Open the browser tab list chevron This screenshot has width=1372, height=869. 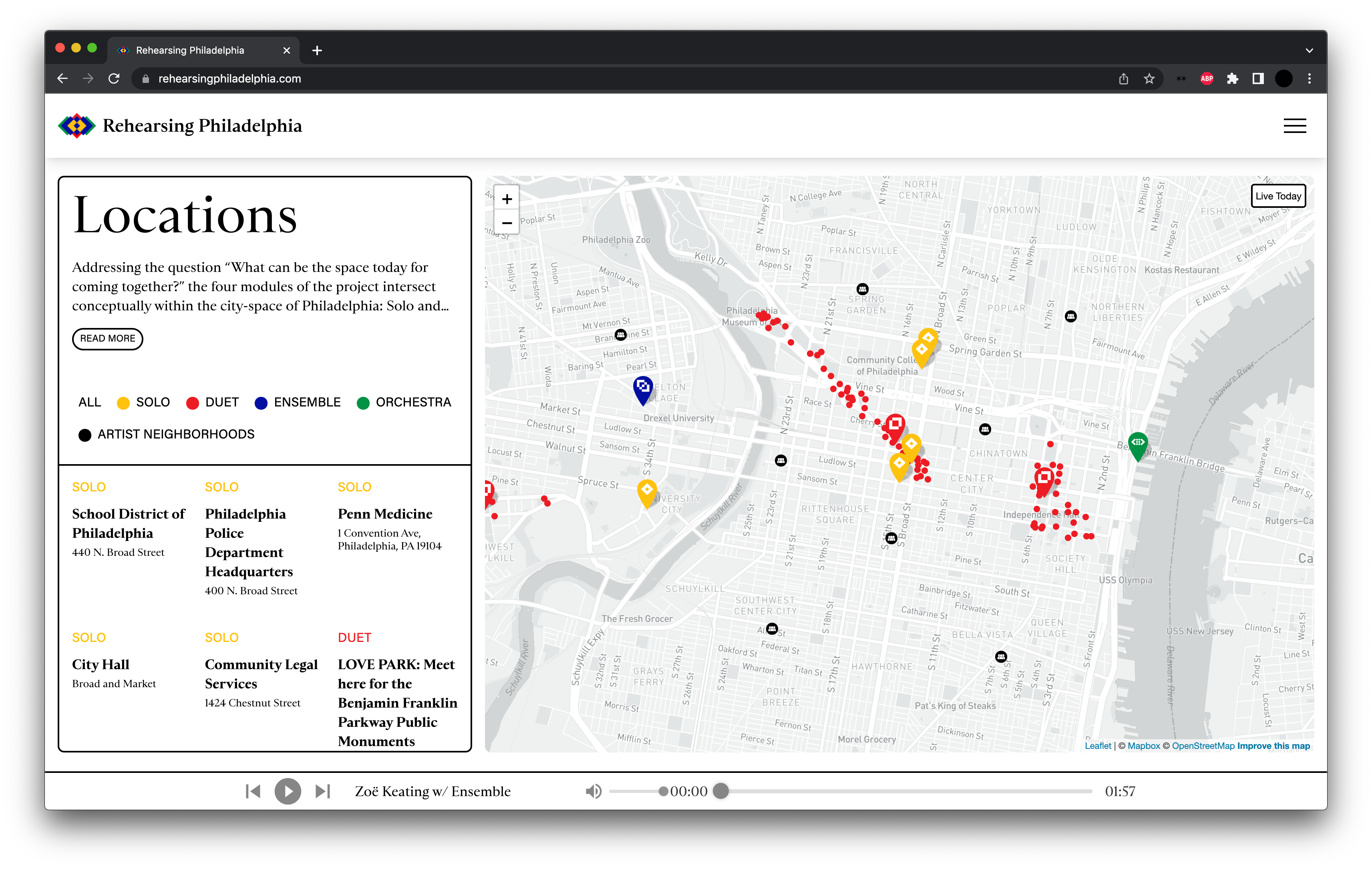click(x=1309, y=50)
